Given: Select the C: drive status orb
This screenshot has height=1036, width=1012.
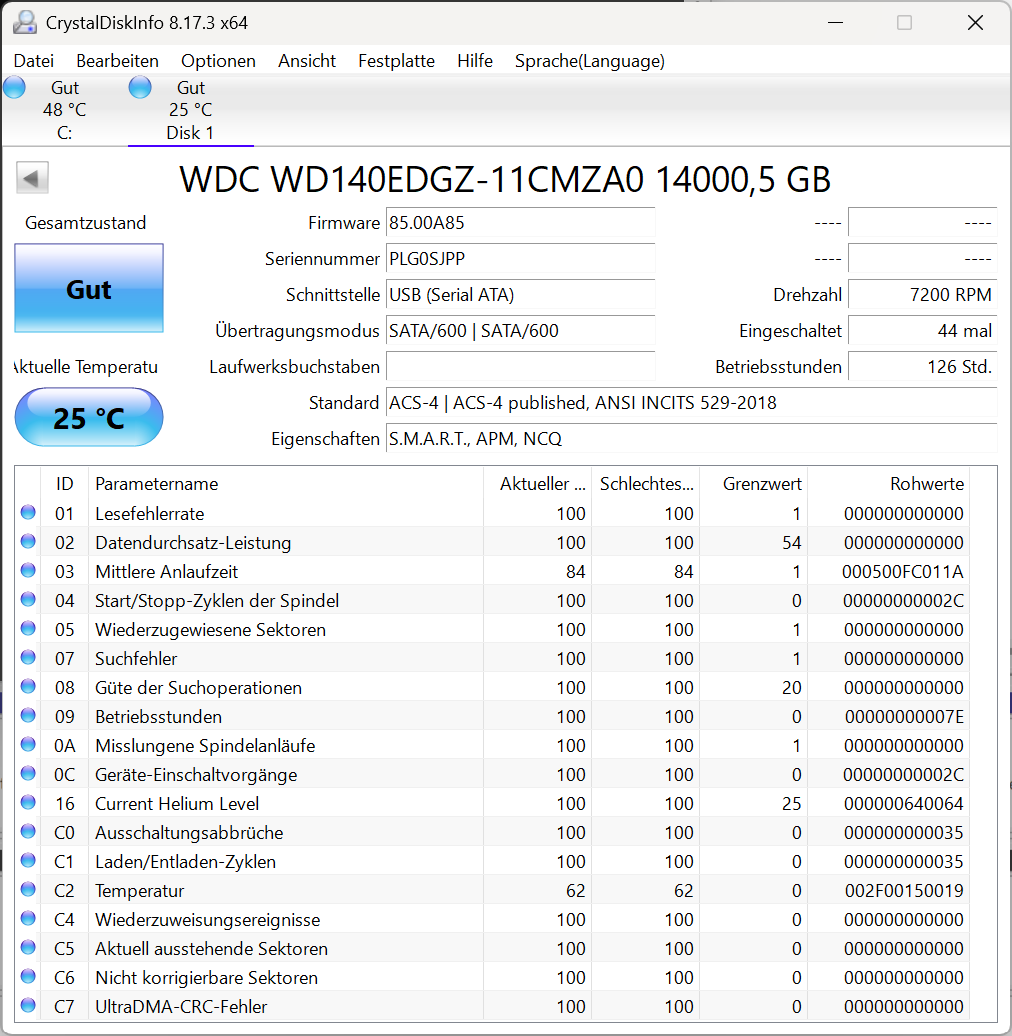Looking at the screenshot, I should 15,87.
